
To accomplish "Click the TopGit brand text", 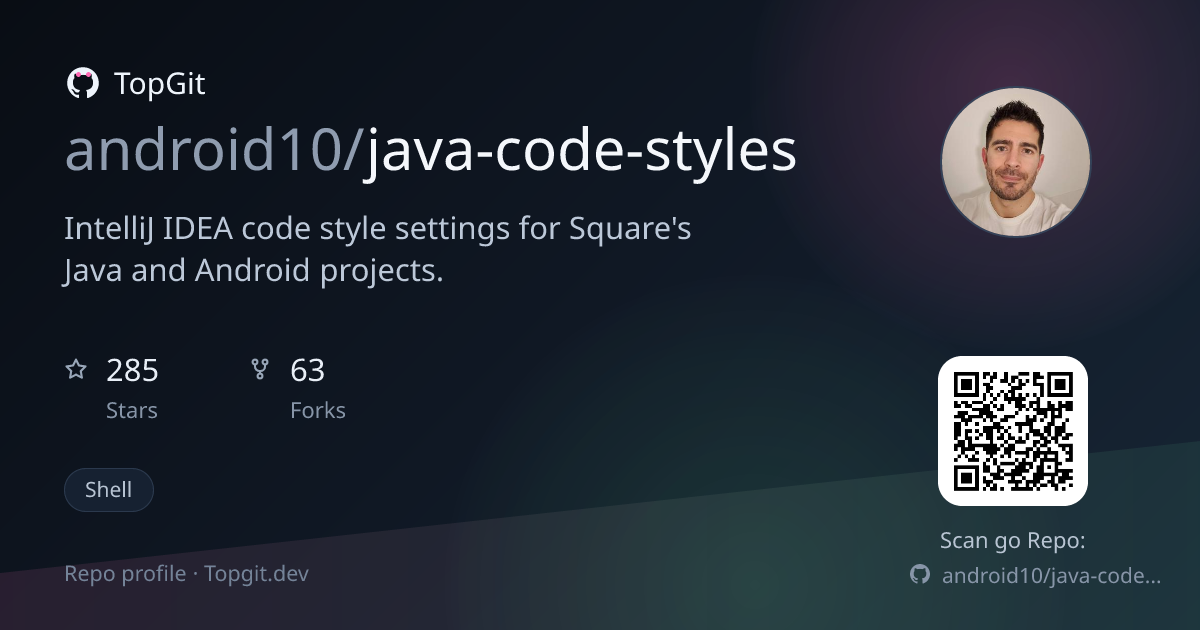I will click(x=160, y=84).
